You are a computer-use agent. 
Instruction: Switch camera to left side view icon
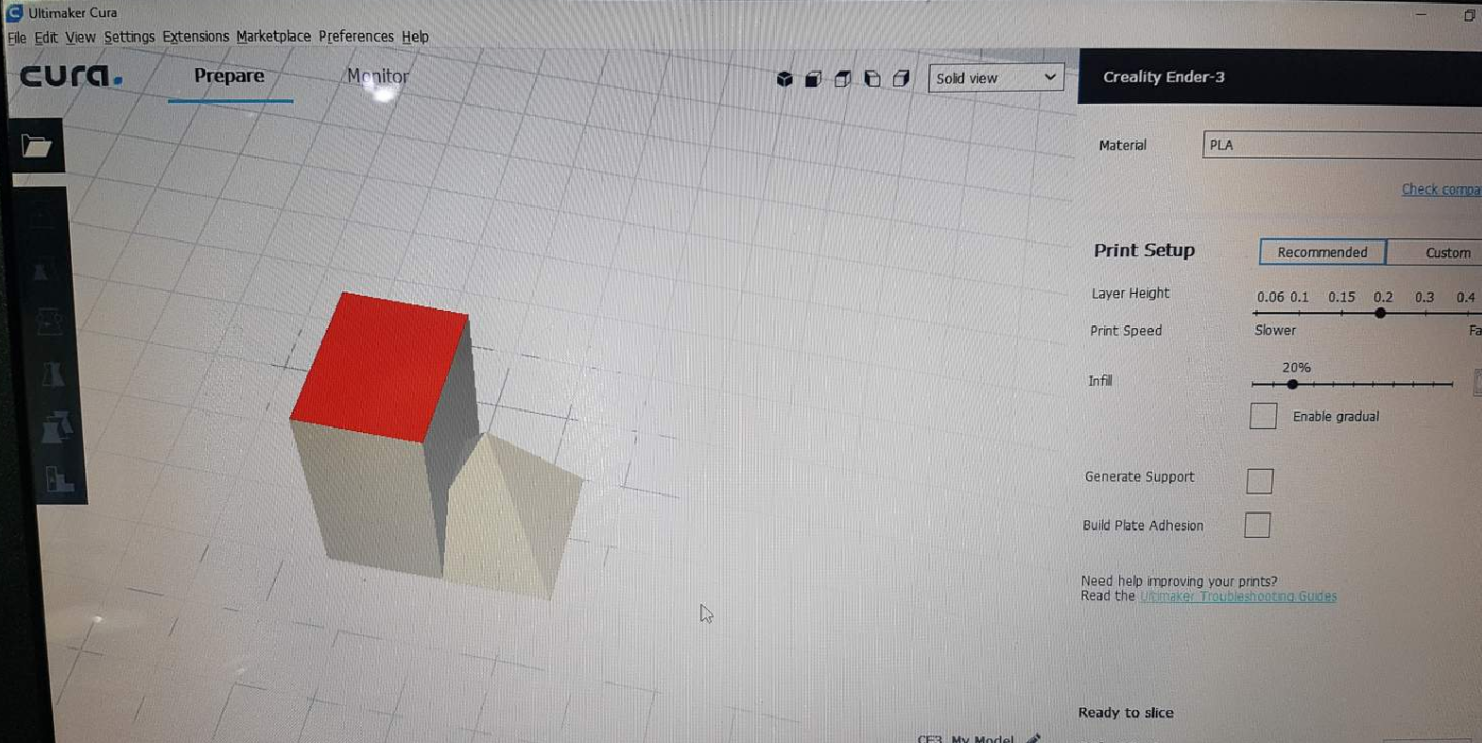(872, 78)
